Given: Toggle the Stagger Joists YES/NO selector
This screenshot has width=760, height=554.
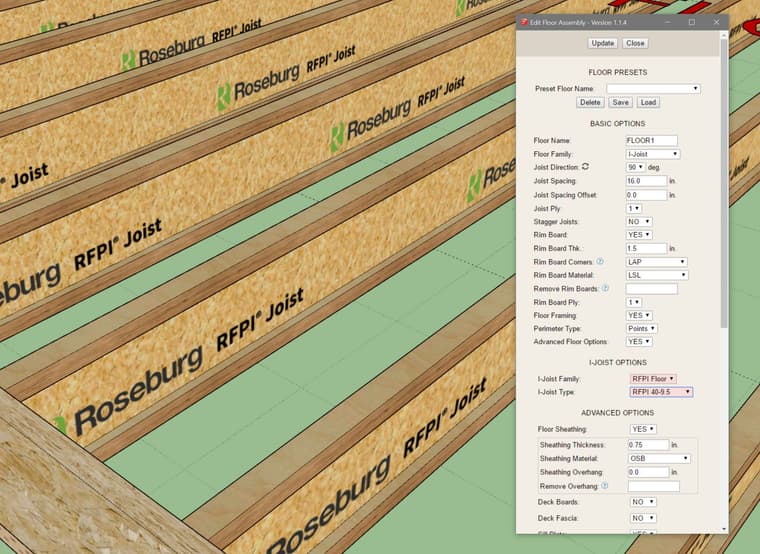Looking at the screenshot, I should (639, 221).
